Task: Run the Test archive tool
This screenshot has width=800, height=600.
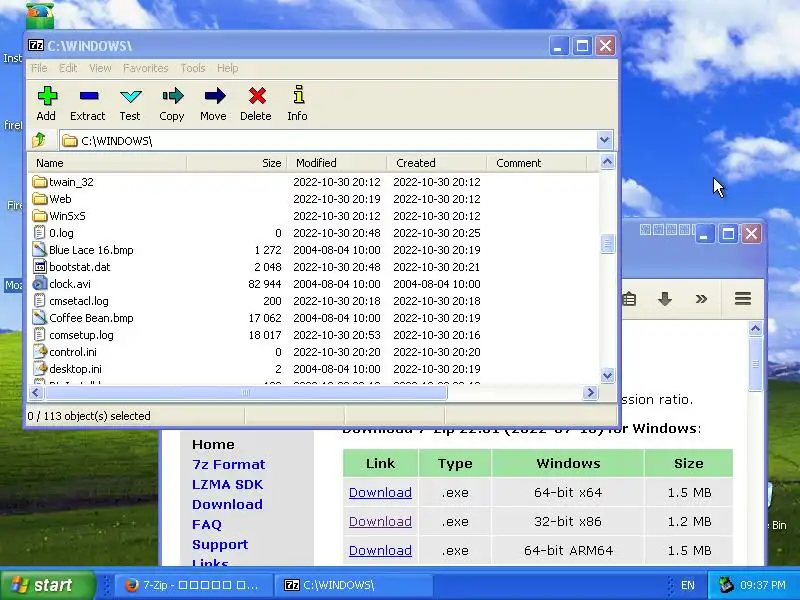Action: 131,96
